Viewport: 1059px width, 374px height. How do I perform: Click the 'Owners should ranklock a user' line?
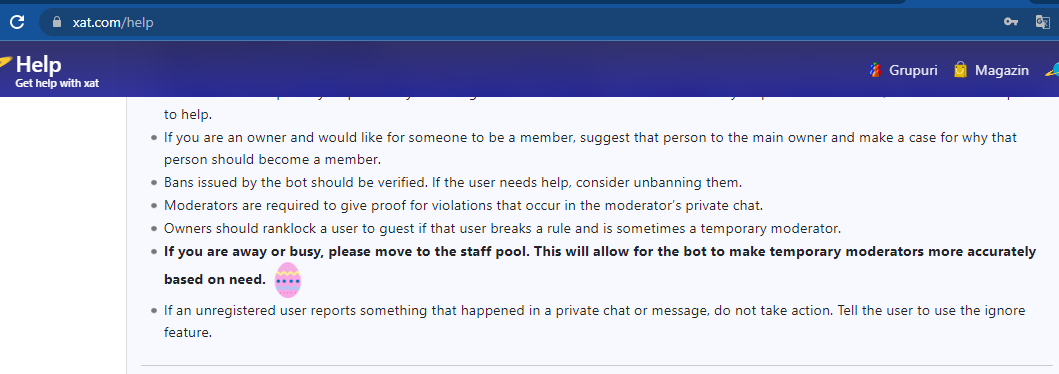(502, 228)
